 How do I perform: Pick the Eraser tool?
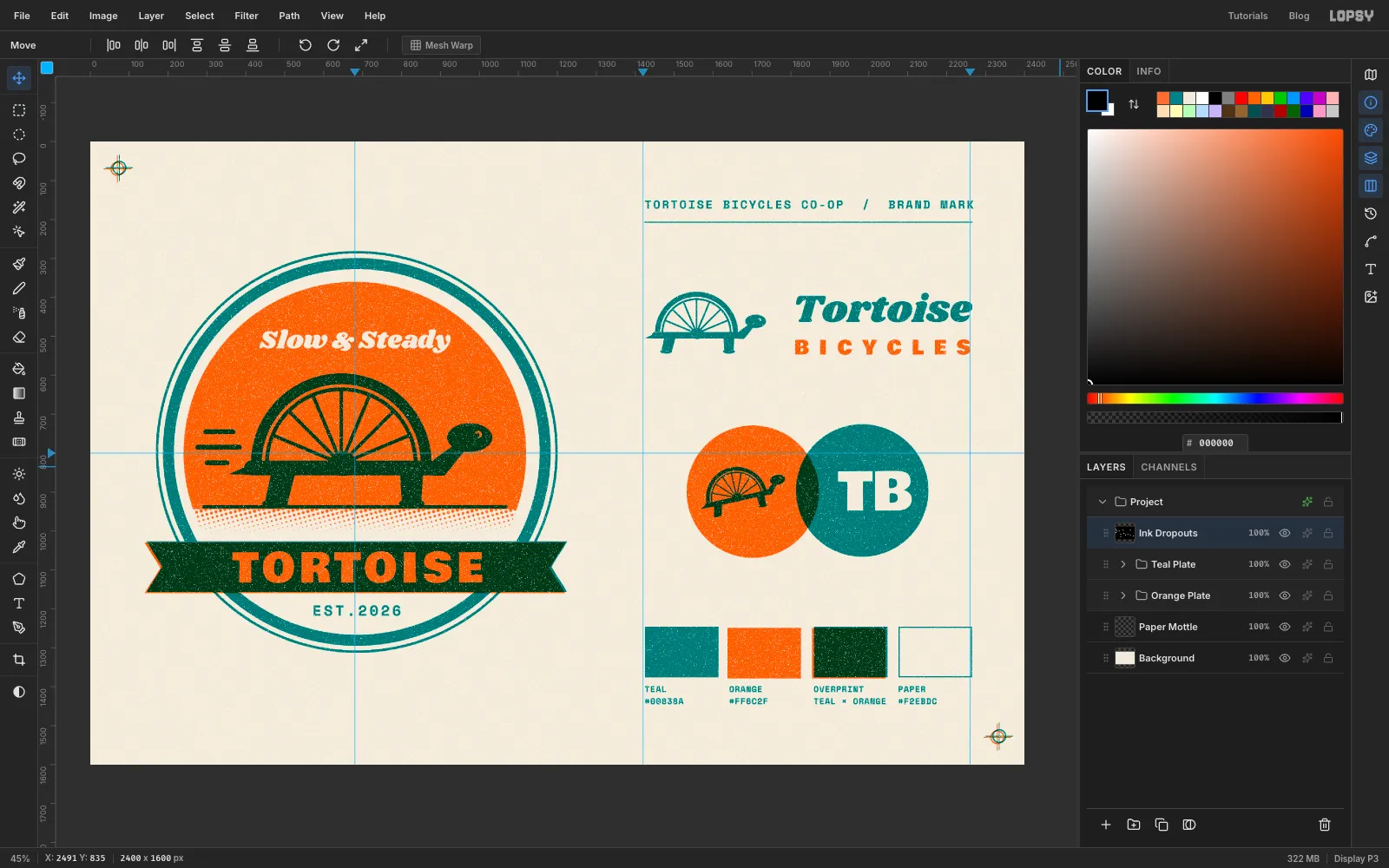coord(19,337)
